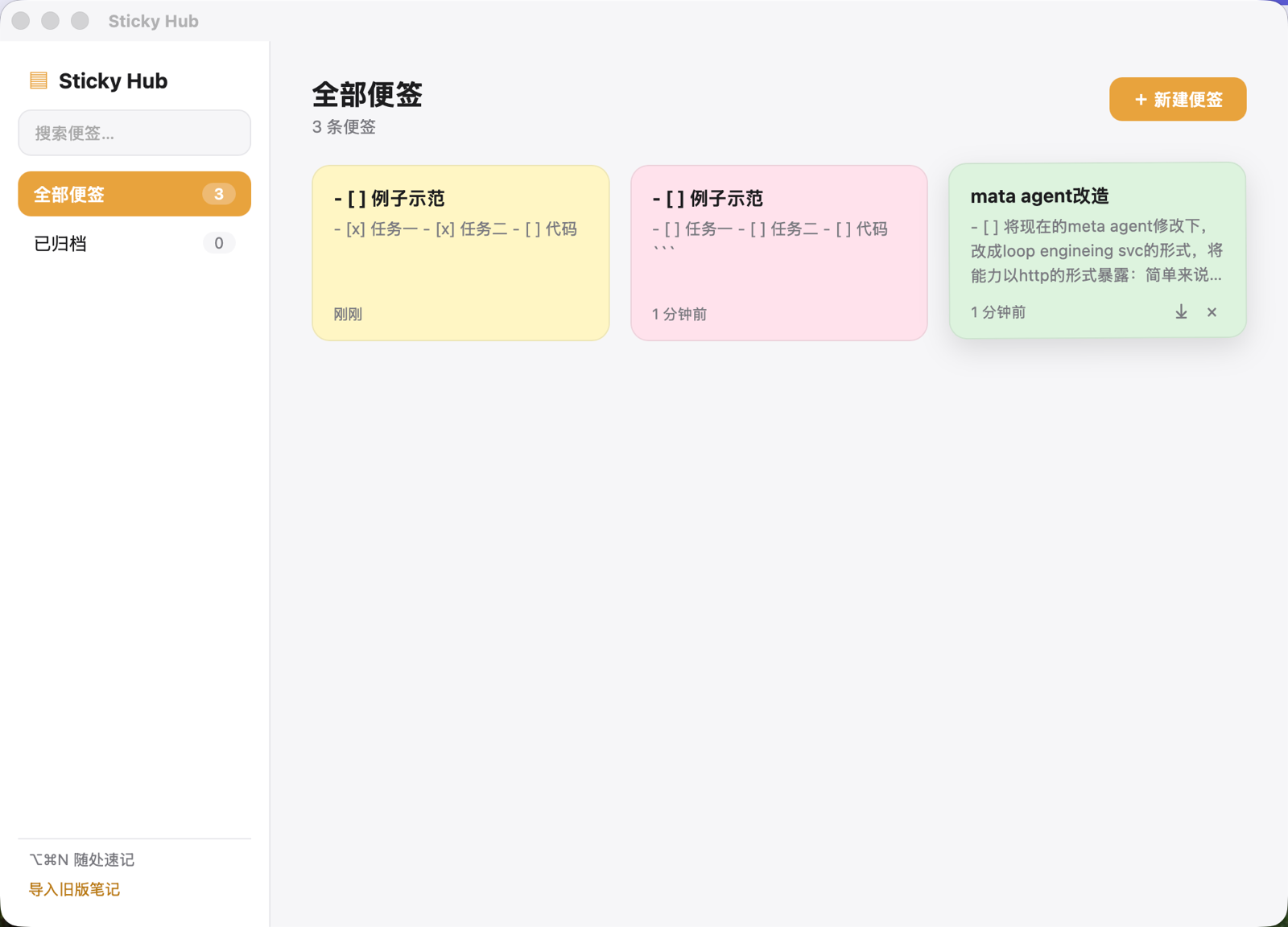The width and height of the screenshot is (1288, 927).
Task: Delete the mata agent改造 note with X
Action: [1212, 312]
